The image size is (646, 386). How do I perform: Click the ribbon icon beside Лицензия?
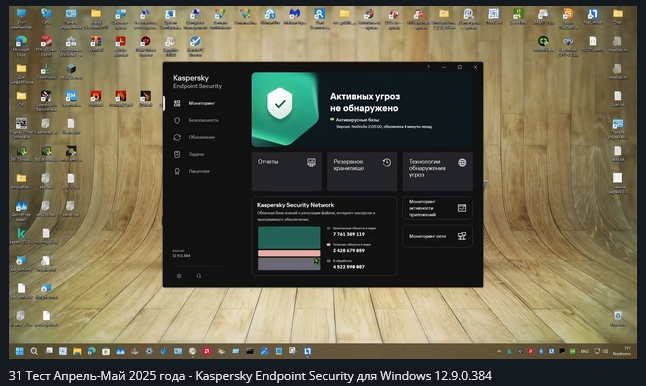tap(177, 171)
